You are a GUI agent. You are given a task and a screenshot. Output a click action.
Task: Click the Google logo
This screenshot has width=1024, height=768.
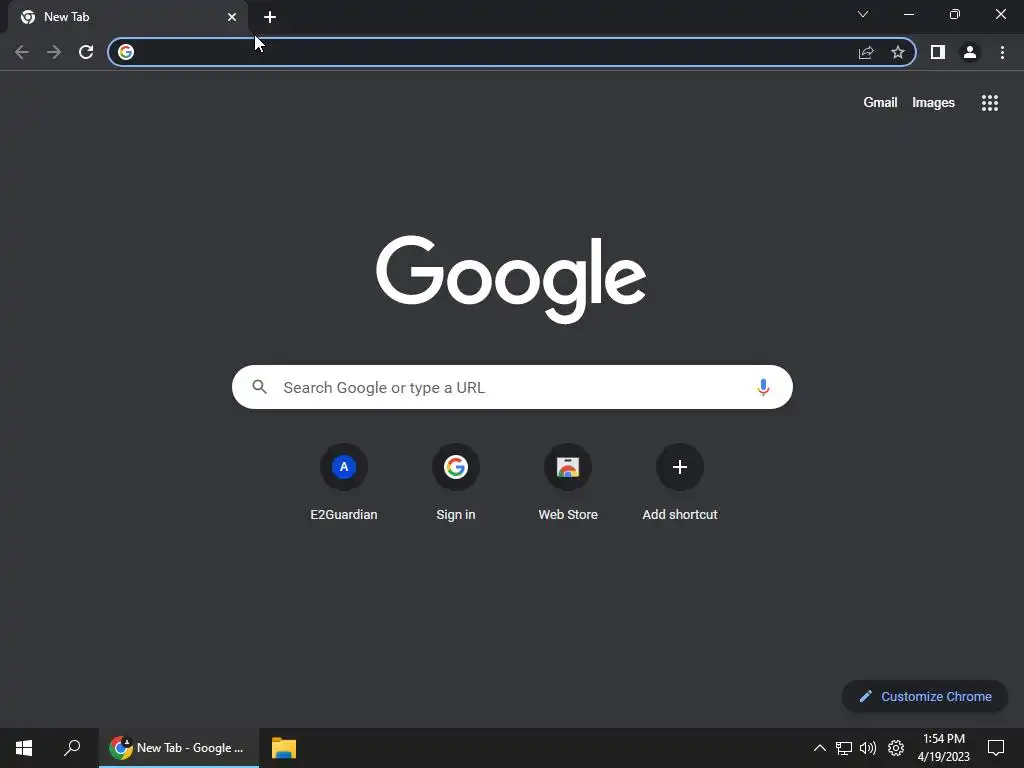click(x=511, y=279)
